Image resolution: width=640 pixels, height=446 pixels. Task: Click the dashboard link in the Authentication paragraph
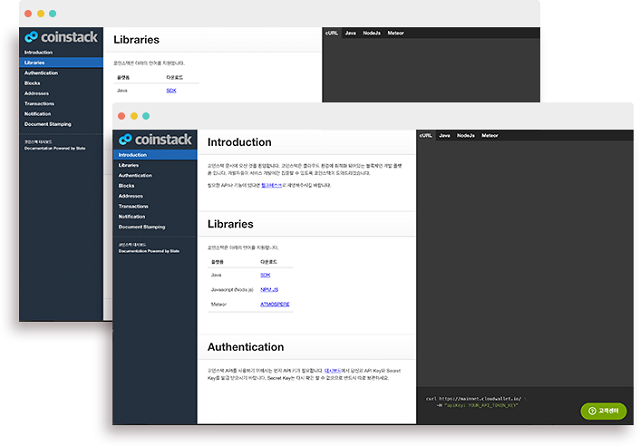(x=333, y=371)
